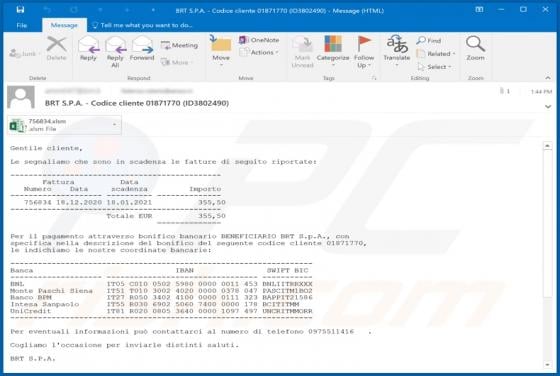Collapse the ribbon with the arrow

tap(548, 78)
